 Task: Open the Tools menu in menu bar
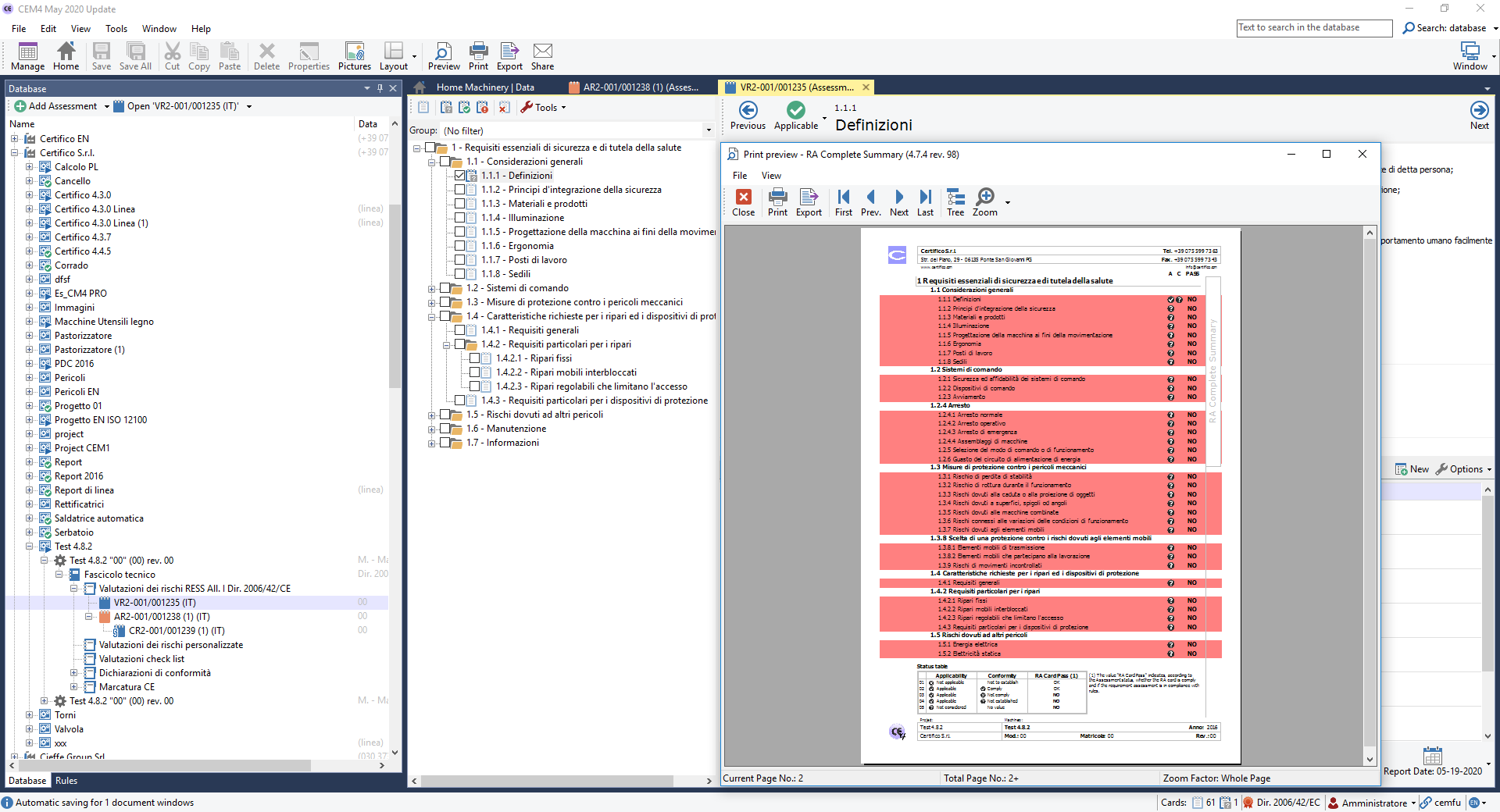116,29
